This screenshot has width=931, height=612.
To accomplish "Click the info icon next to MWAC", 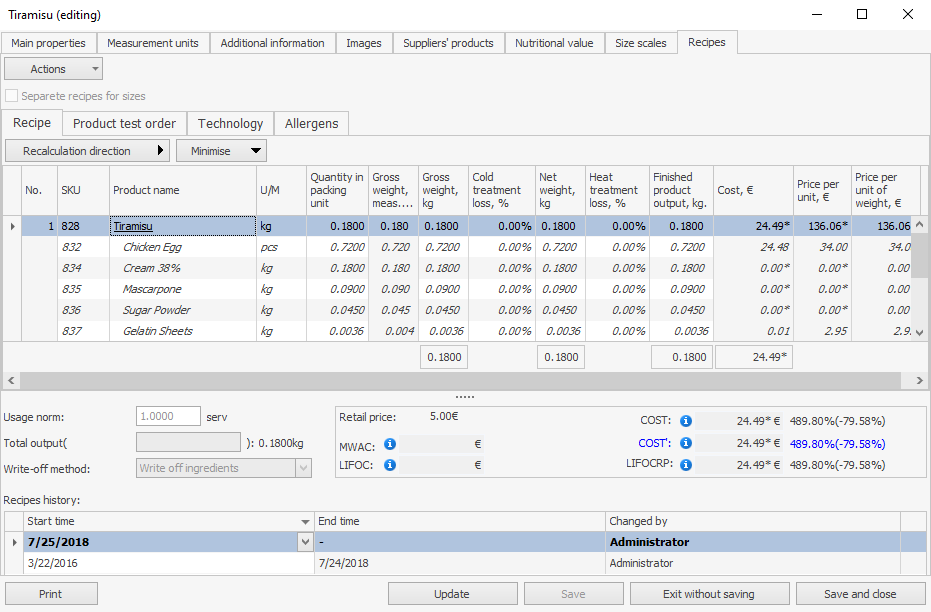I will (390, 444).
